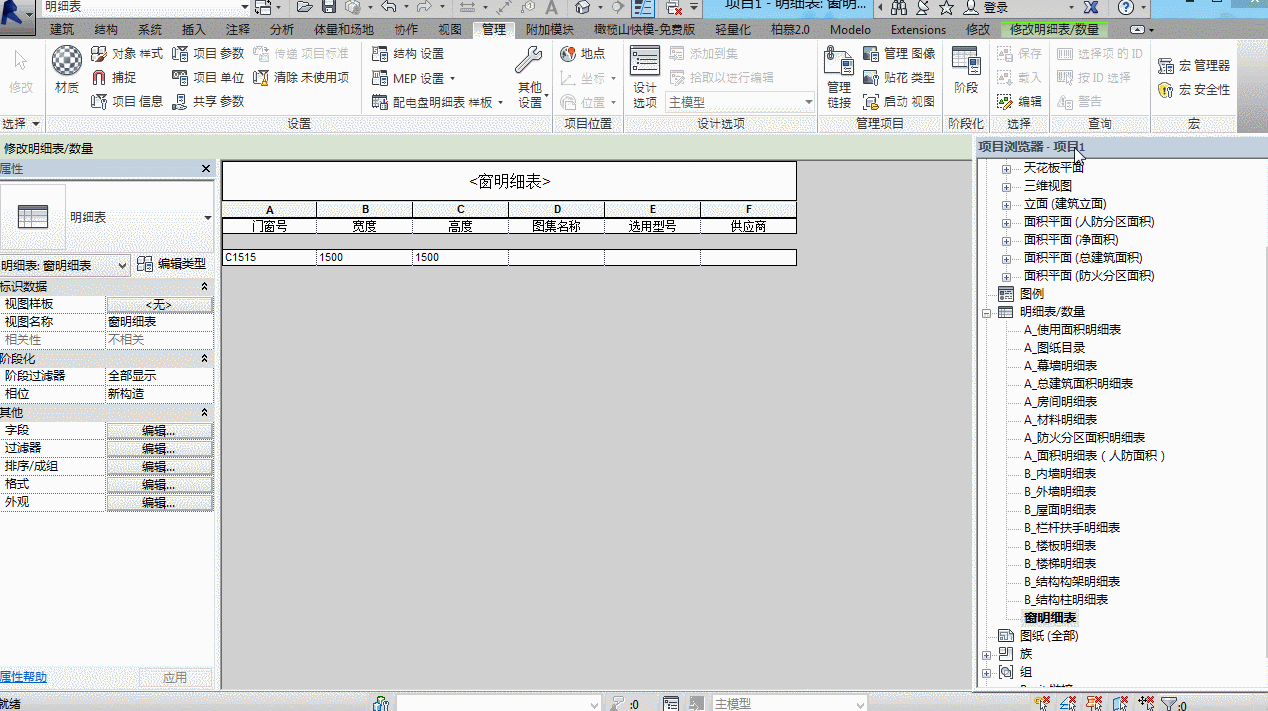The width and height of the screenshot is (1268, 711).
Task: Click the 设计选项 icon
Action: tap(645, 77)
